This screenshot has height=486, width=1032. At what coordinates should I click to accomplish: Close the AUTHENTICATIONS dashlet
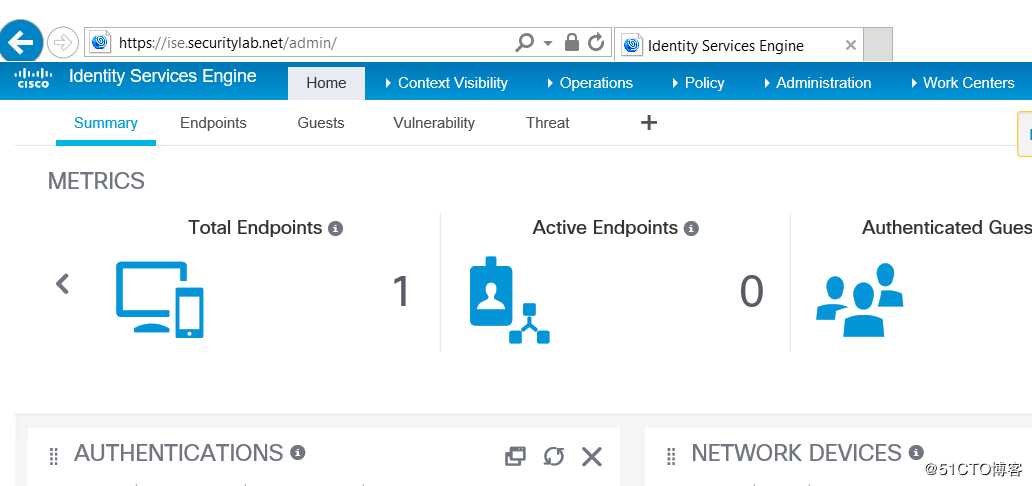pos(592,456)
